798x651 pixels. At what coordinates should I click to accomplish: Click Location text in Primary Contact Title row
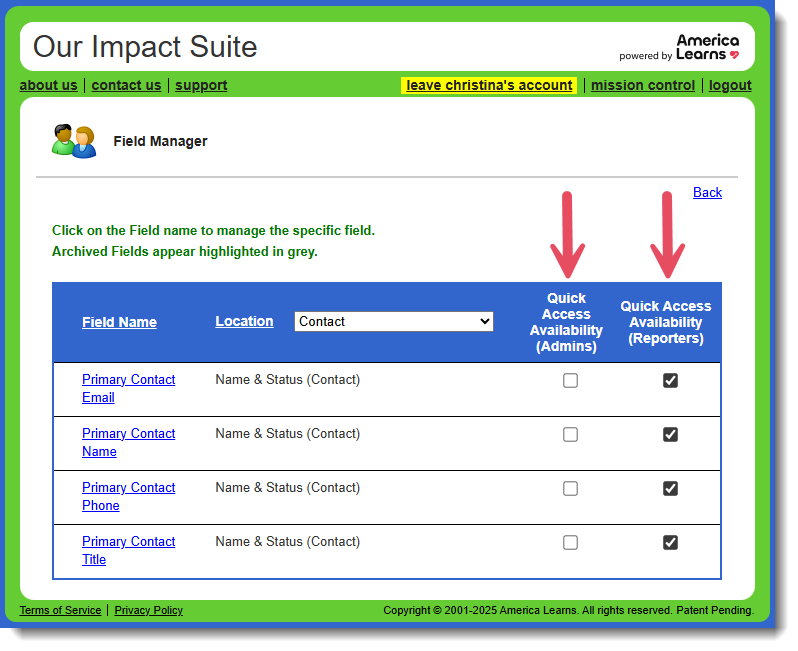[288, 542]
